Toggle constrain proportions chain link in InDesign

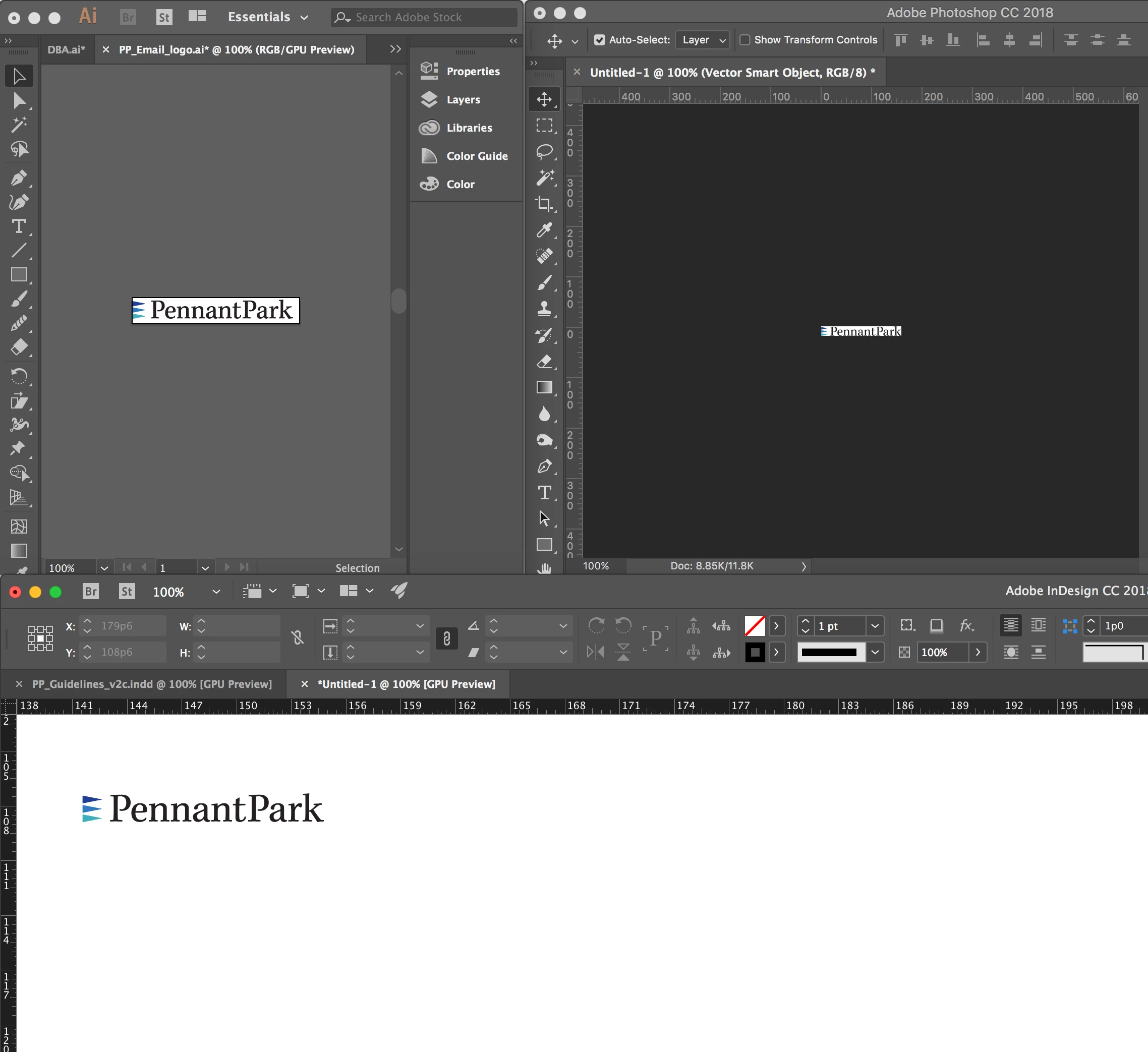pos(446,638)
